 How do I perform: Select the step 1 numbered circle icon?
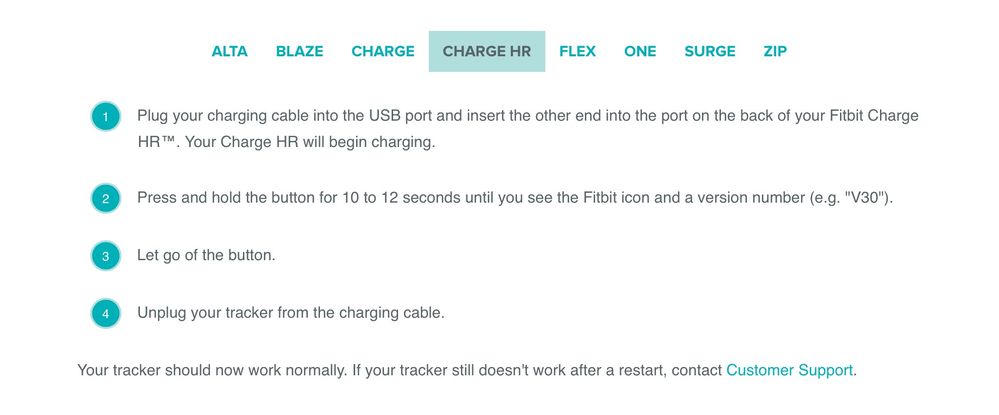(105, 117)
